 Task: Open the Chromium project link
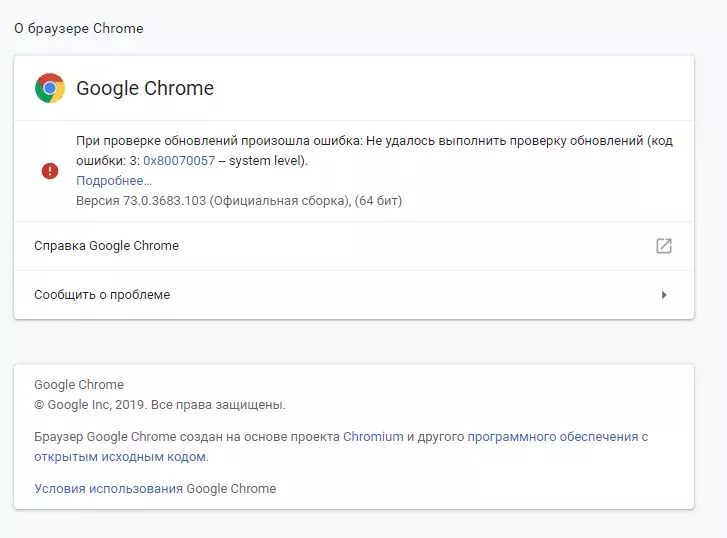[373, 437]
